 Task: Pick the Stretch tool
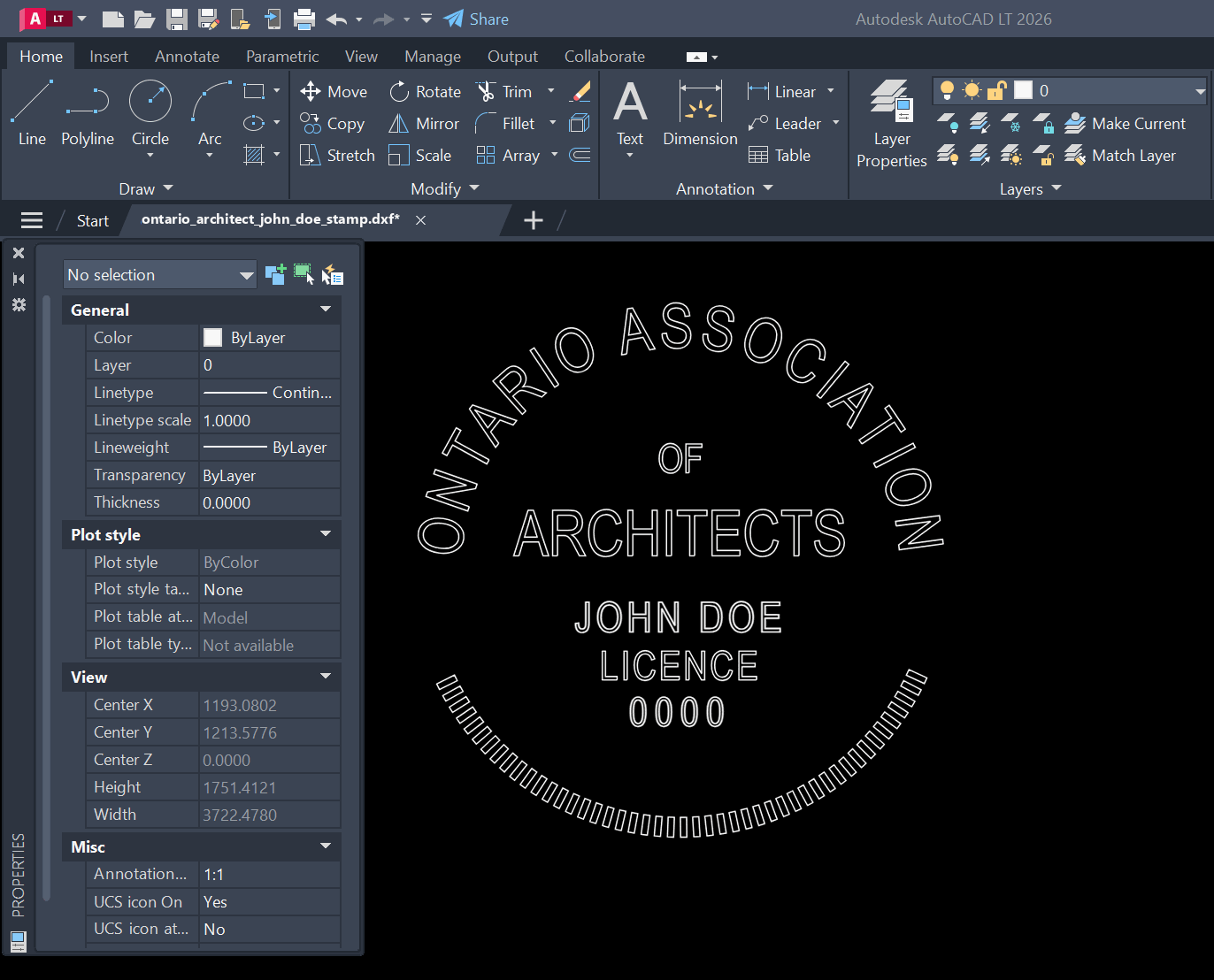click(337, 156)
